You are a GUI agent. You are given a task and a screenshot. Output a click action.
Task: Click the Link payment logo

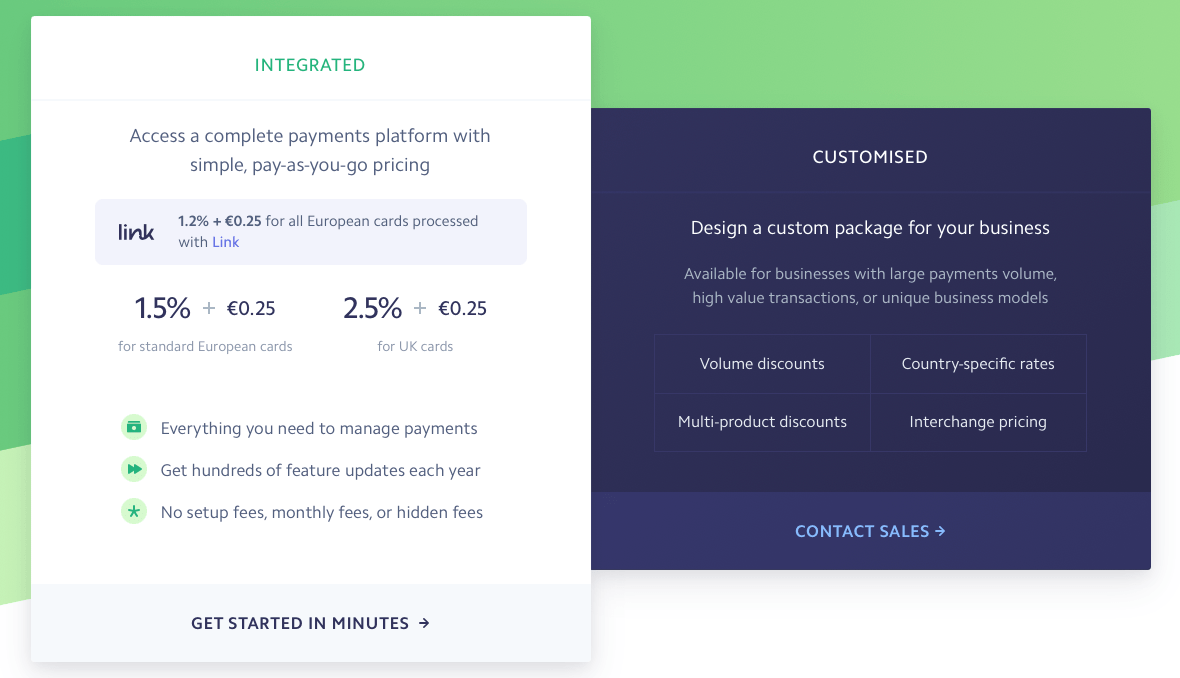135,232
